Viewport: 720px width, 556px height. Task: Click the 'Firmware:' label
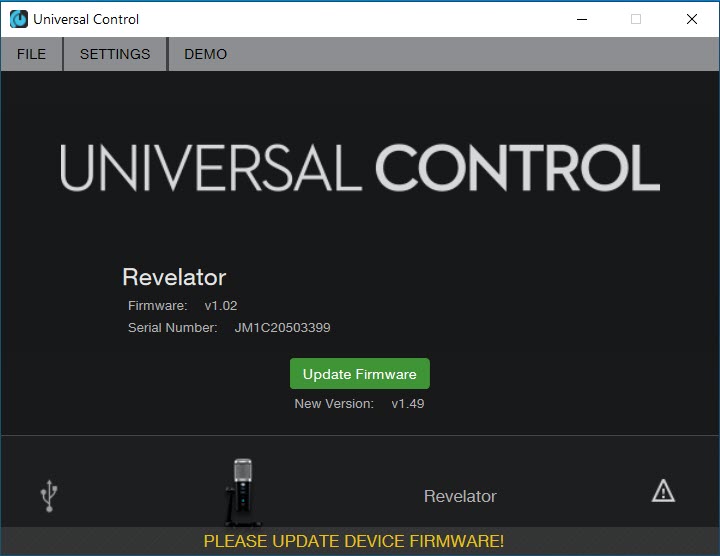158,306
